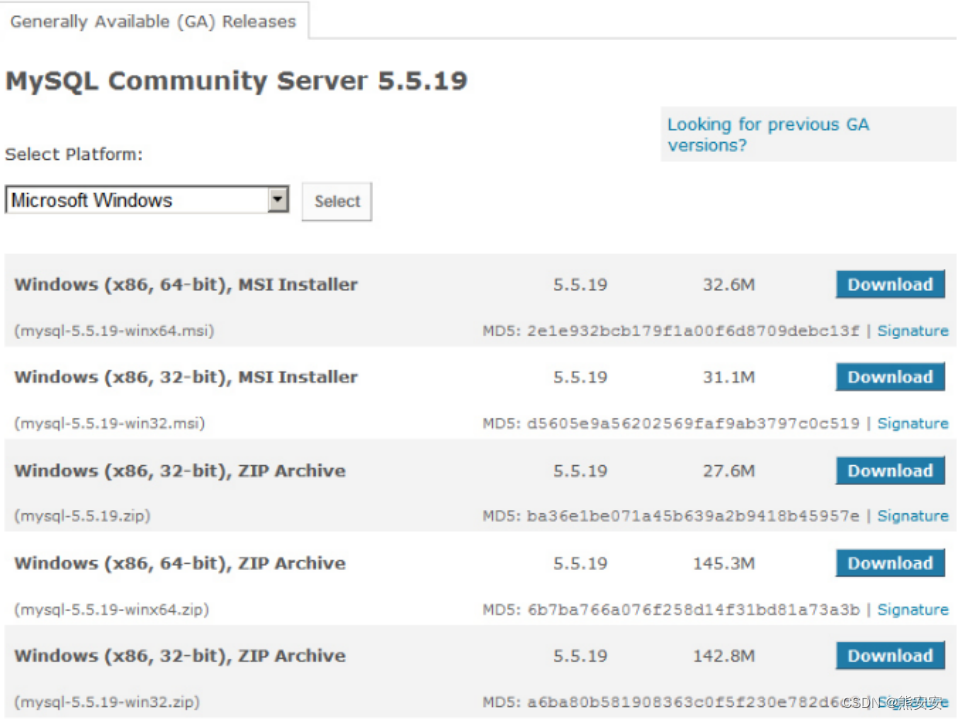Follow the Looking for previous GA versions link

(767, 134)
